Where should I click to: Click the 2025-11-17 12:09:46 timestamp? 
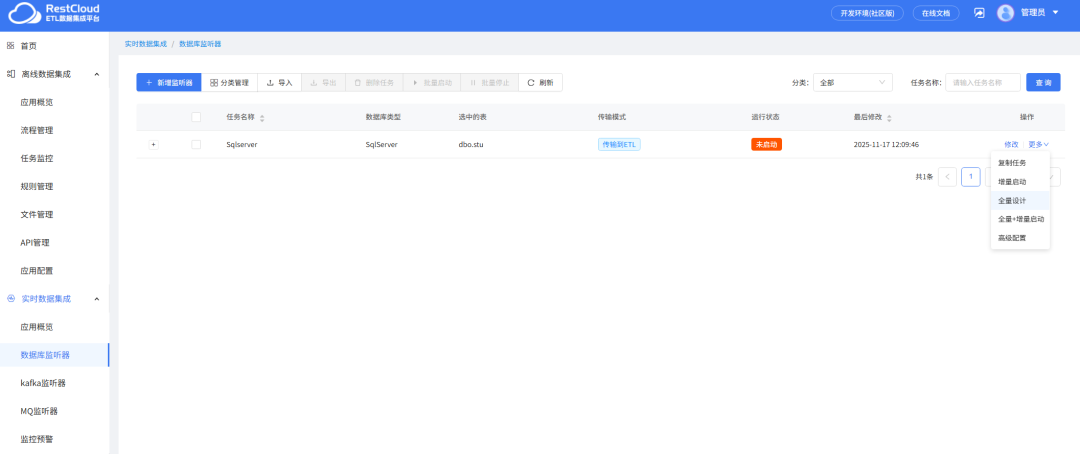(886, 145)
